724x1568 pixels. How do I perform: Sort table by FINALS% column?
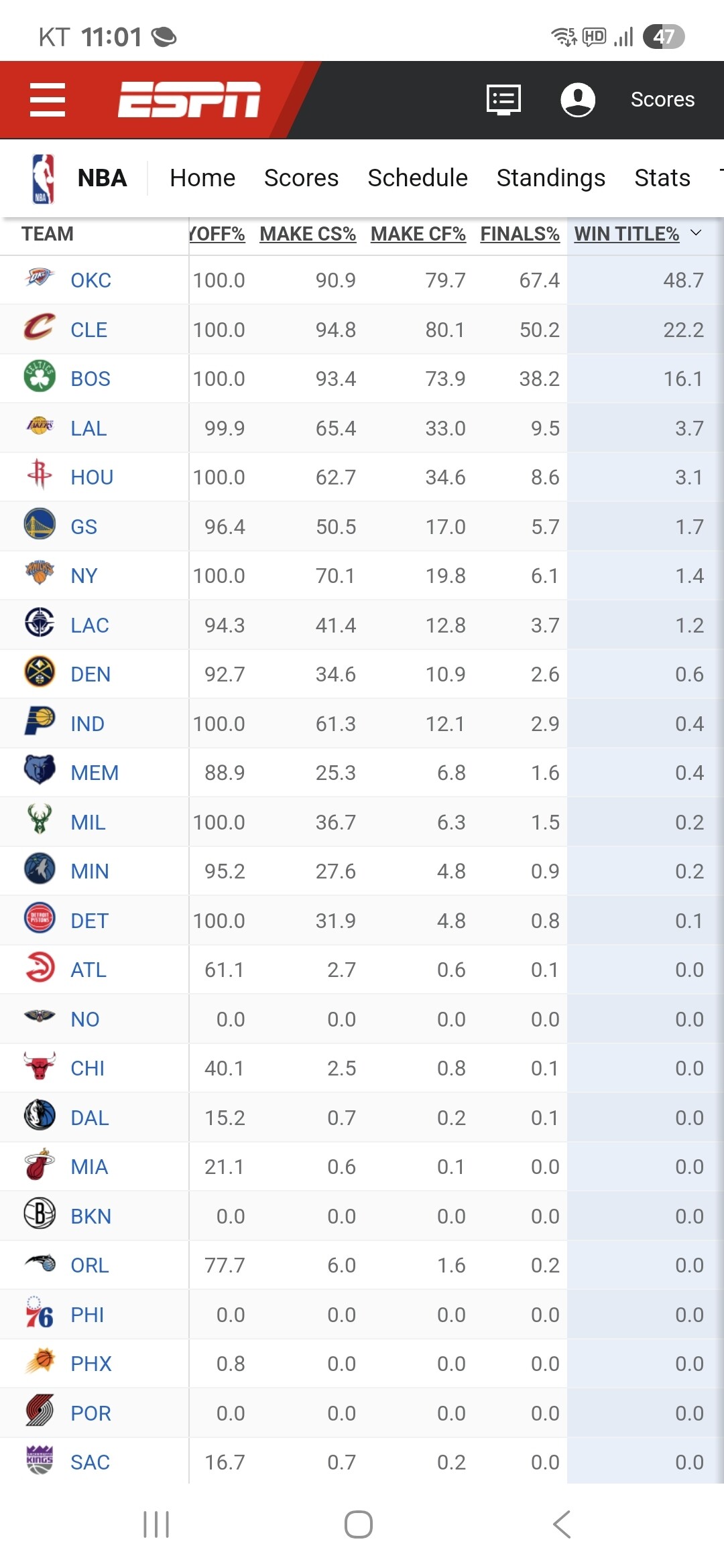tap(520, 234)
